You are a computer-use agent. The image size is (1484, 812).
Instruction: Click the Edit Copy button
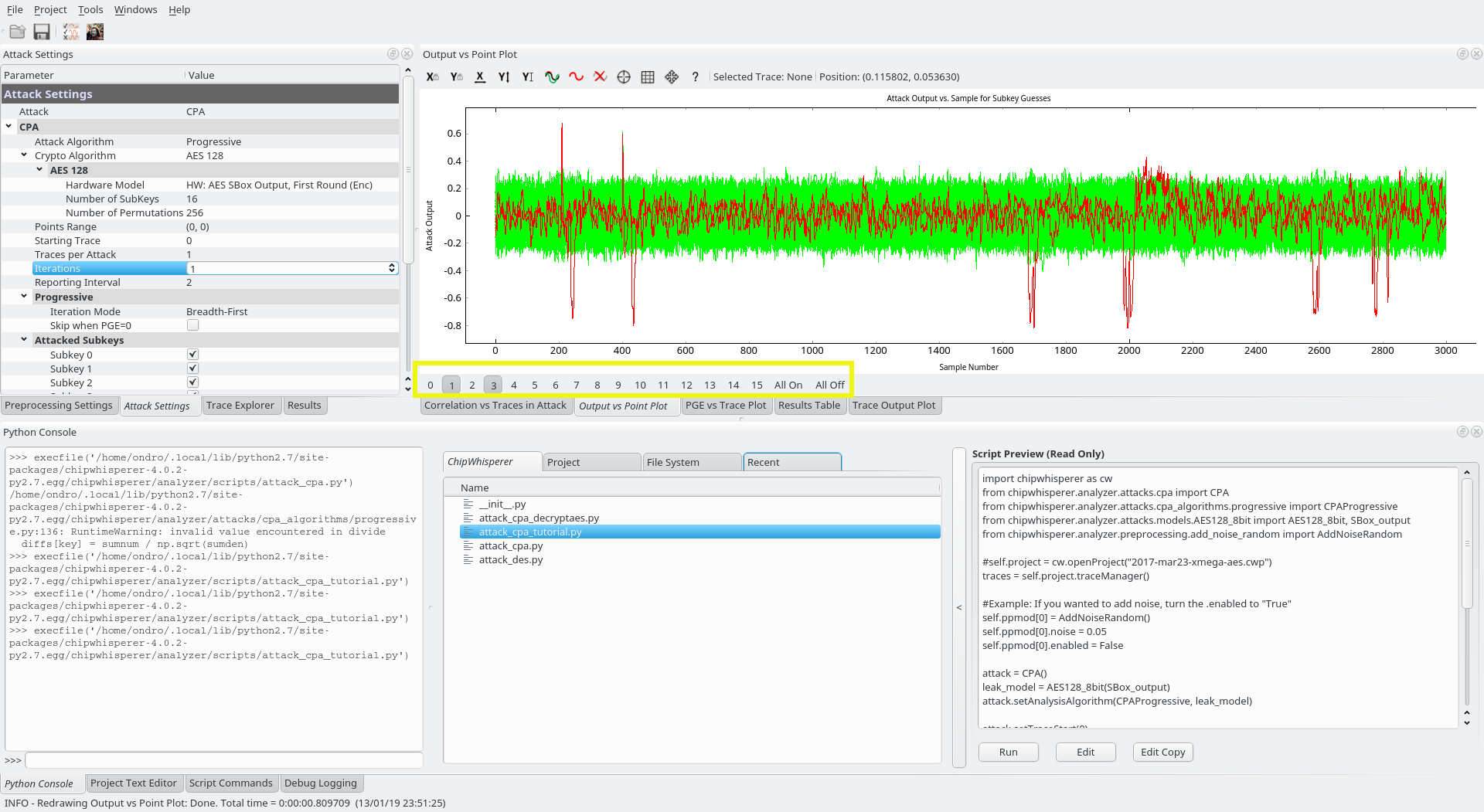pyautogui.click(x=1162, y=753)
